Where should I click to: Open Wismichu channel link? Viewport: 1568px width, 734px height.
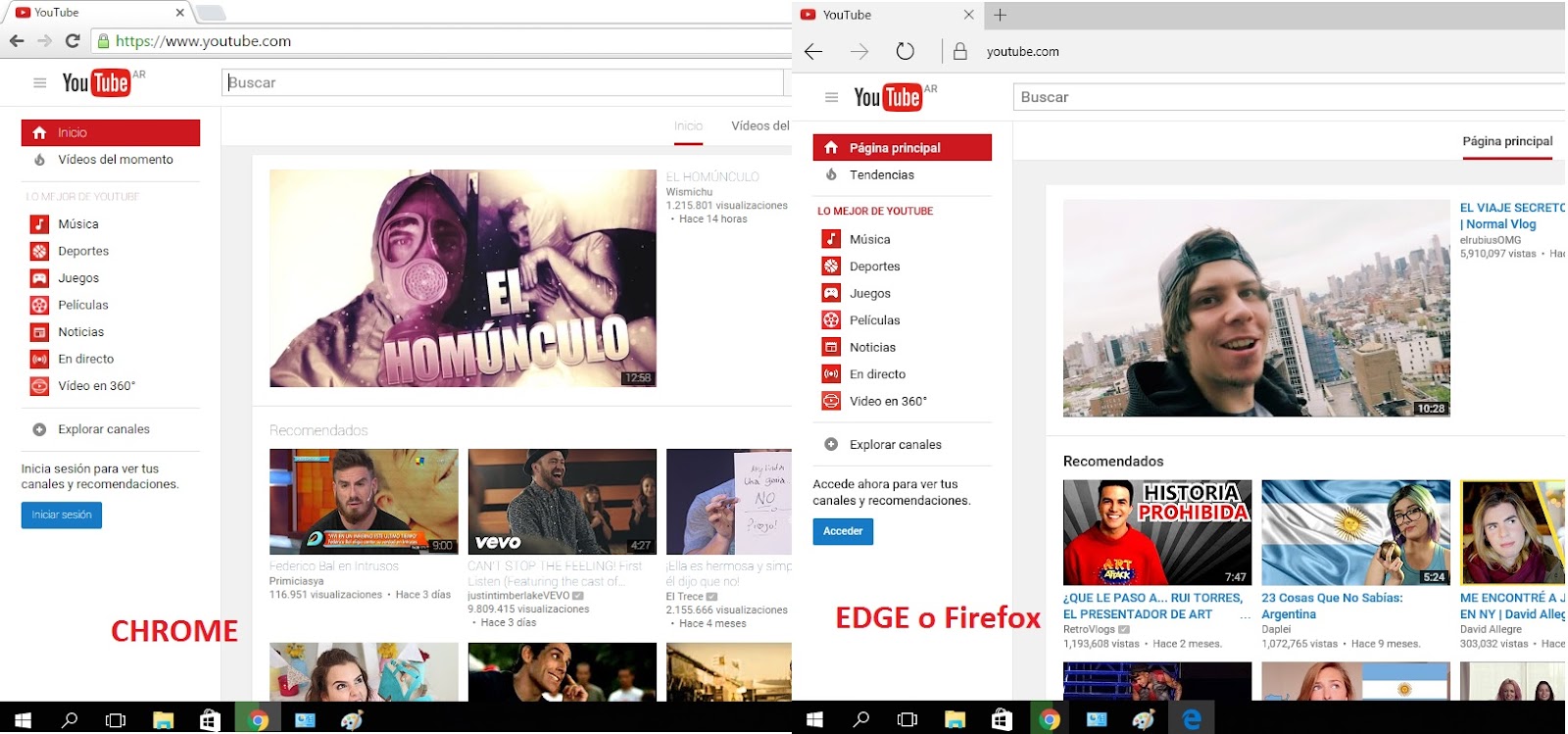pyautogui.click(x=689, y=192)
